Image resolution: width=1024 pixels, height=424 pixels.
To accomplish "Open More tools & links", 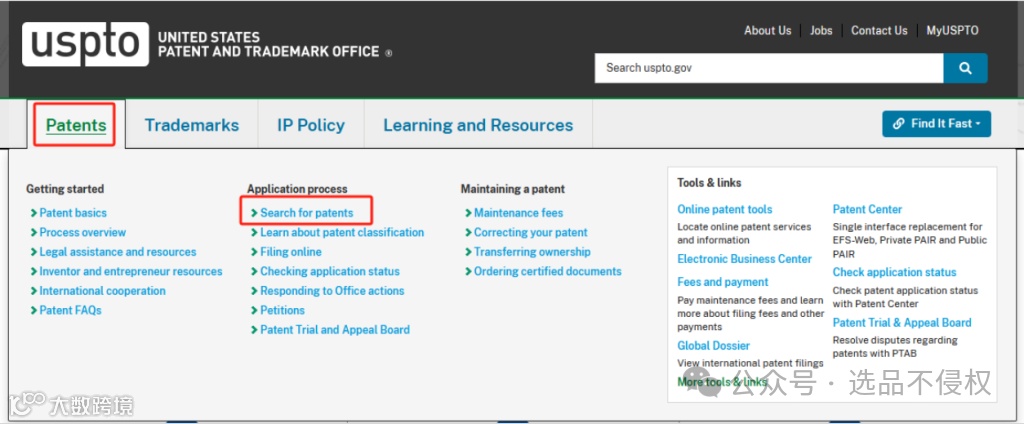I will pyautogui.click(x=722, y=382).
